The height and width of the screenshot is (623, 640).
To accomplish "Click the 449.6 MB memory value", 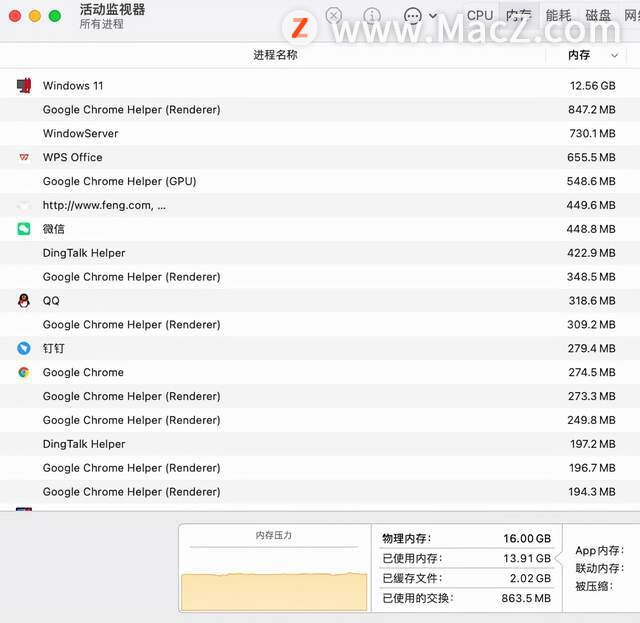I will [591, 205].
